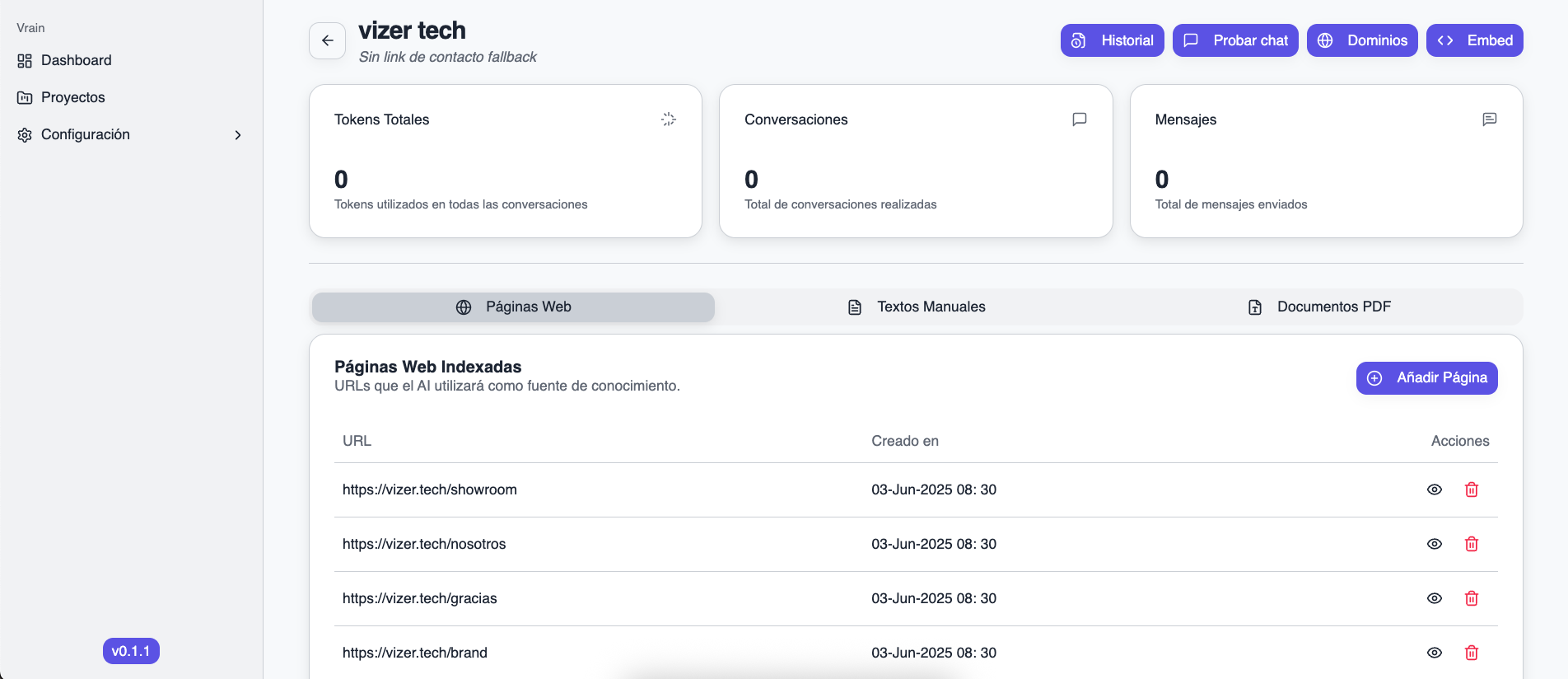Image resolution: width=1568 pixels, height=679 pixels.
Task: Click the Dashboard grid icon
Action: click(x=25, y=61)
